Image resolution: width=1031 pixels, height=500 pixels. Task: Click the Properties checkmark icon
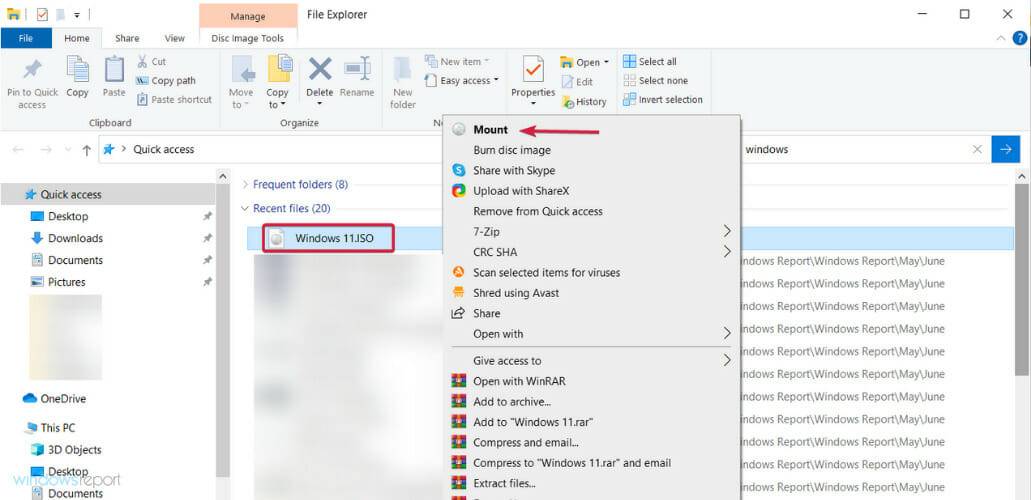coord(533,69)
